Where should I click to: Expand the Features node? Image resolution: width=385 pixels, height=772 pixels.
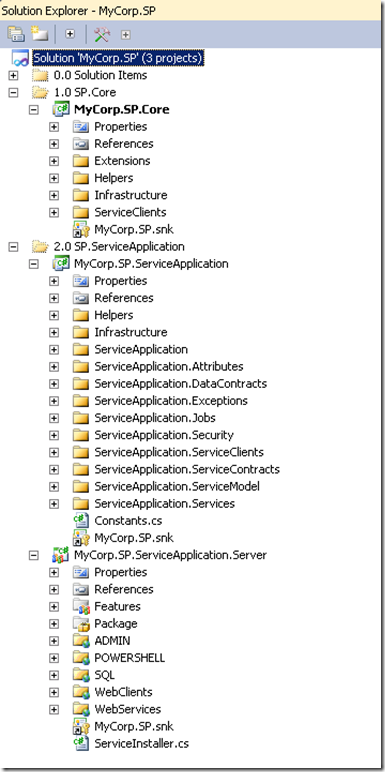[54, 607]
